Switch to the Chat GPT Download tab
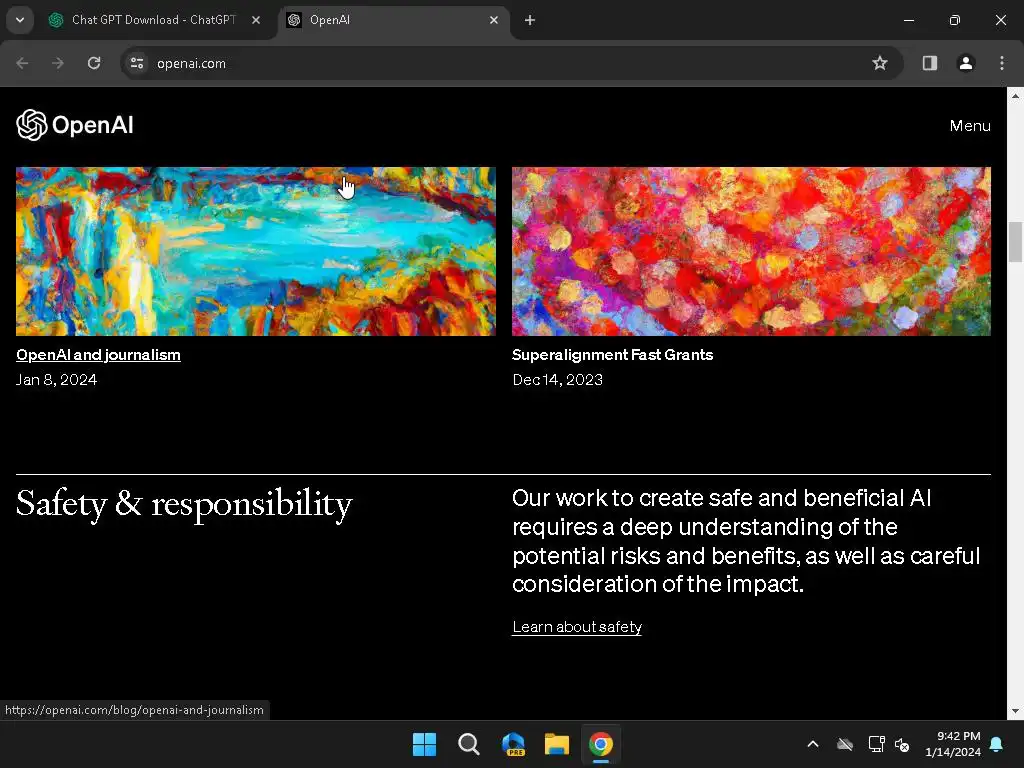 click(x=154, y=20)
